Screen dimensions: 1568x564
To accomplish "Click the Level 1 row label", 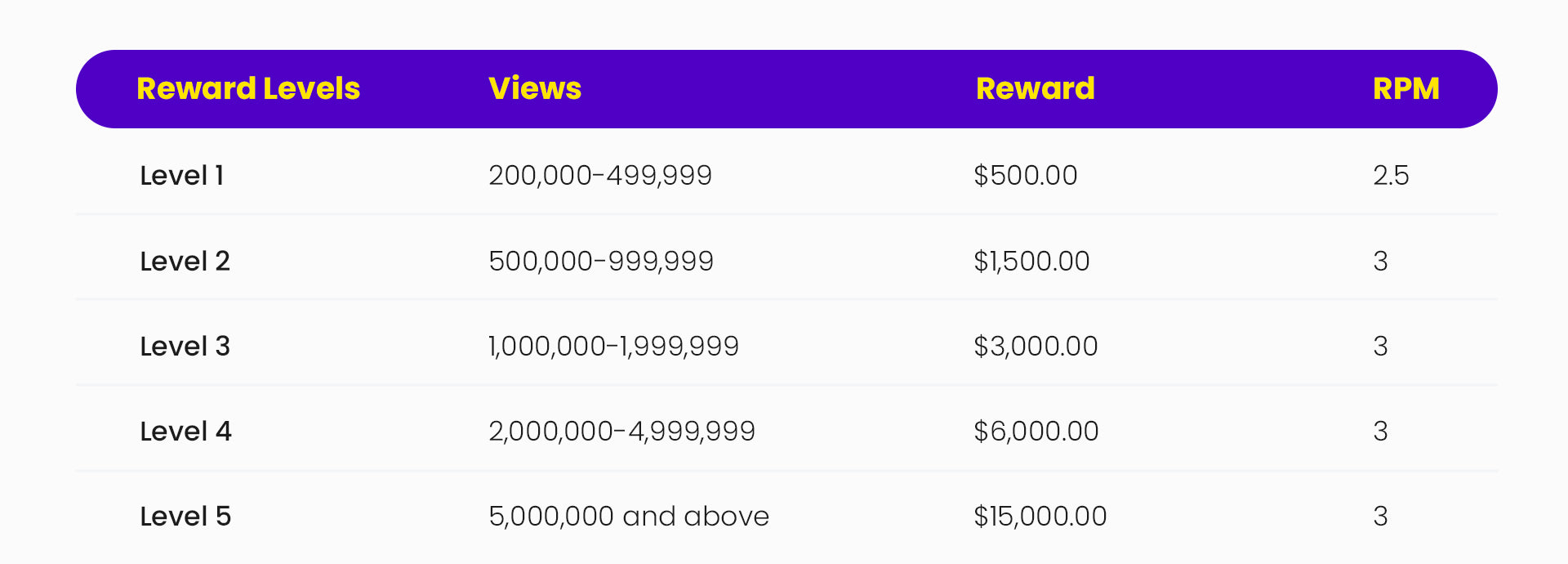I will [x=182, y=175].
